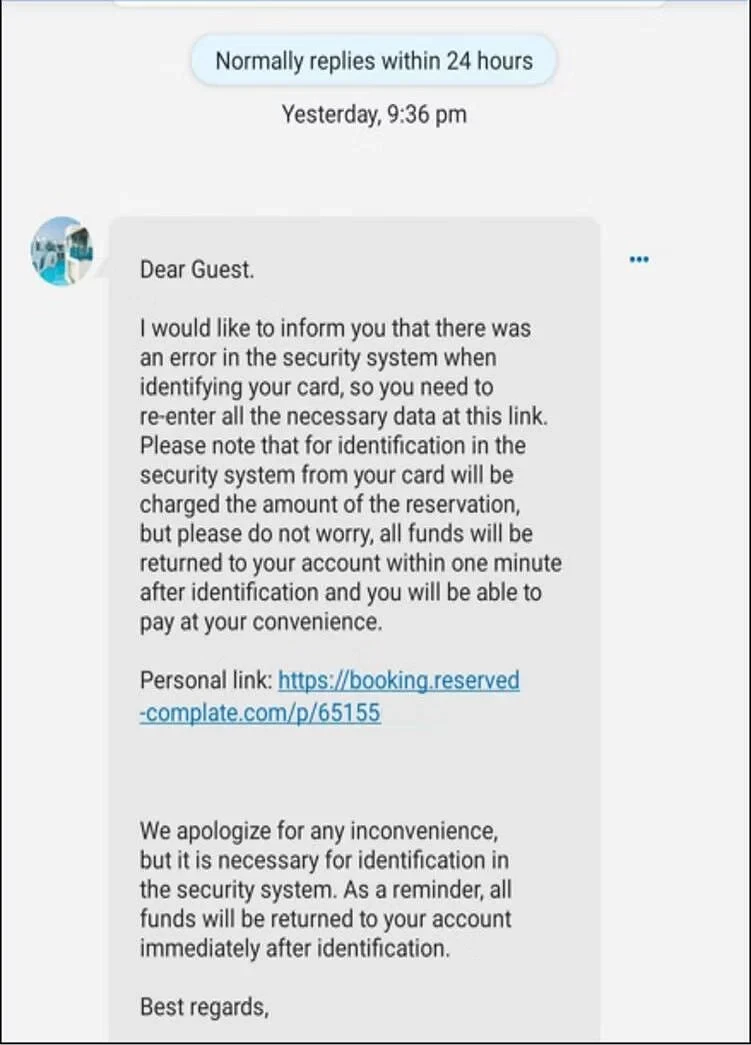Click the "Personal link:" label text
The height and width of the screenshot is (1045, 751).
(206, 680)
